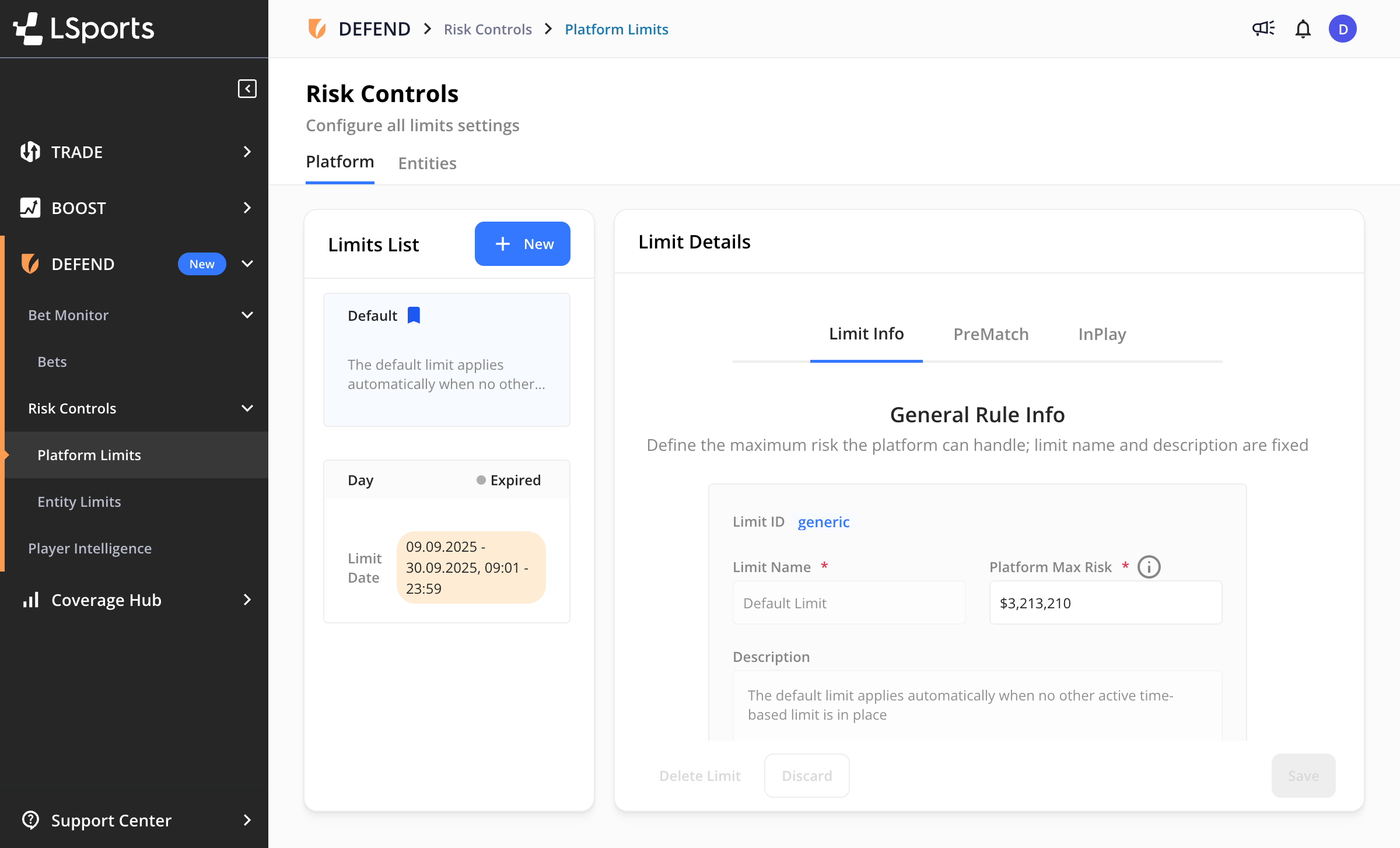Screen dimensions: 1400x848
Task: Select the TRADE icon in the sidebar
Action: pyautogui.click(x=30, y=152)
